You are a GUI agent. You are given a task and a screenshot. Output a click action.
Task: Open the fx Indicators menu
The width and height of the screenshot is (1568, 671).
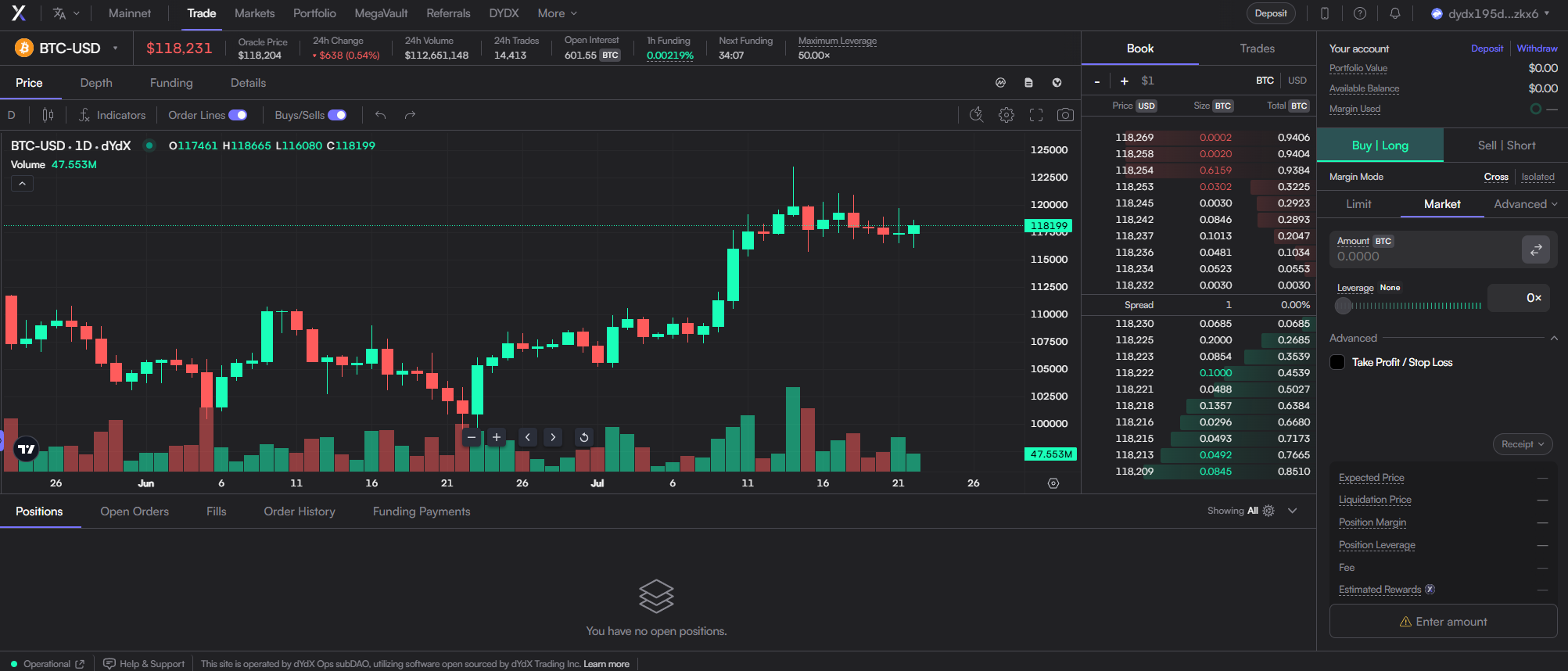(x=112, y=115)
